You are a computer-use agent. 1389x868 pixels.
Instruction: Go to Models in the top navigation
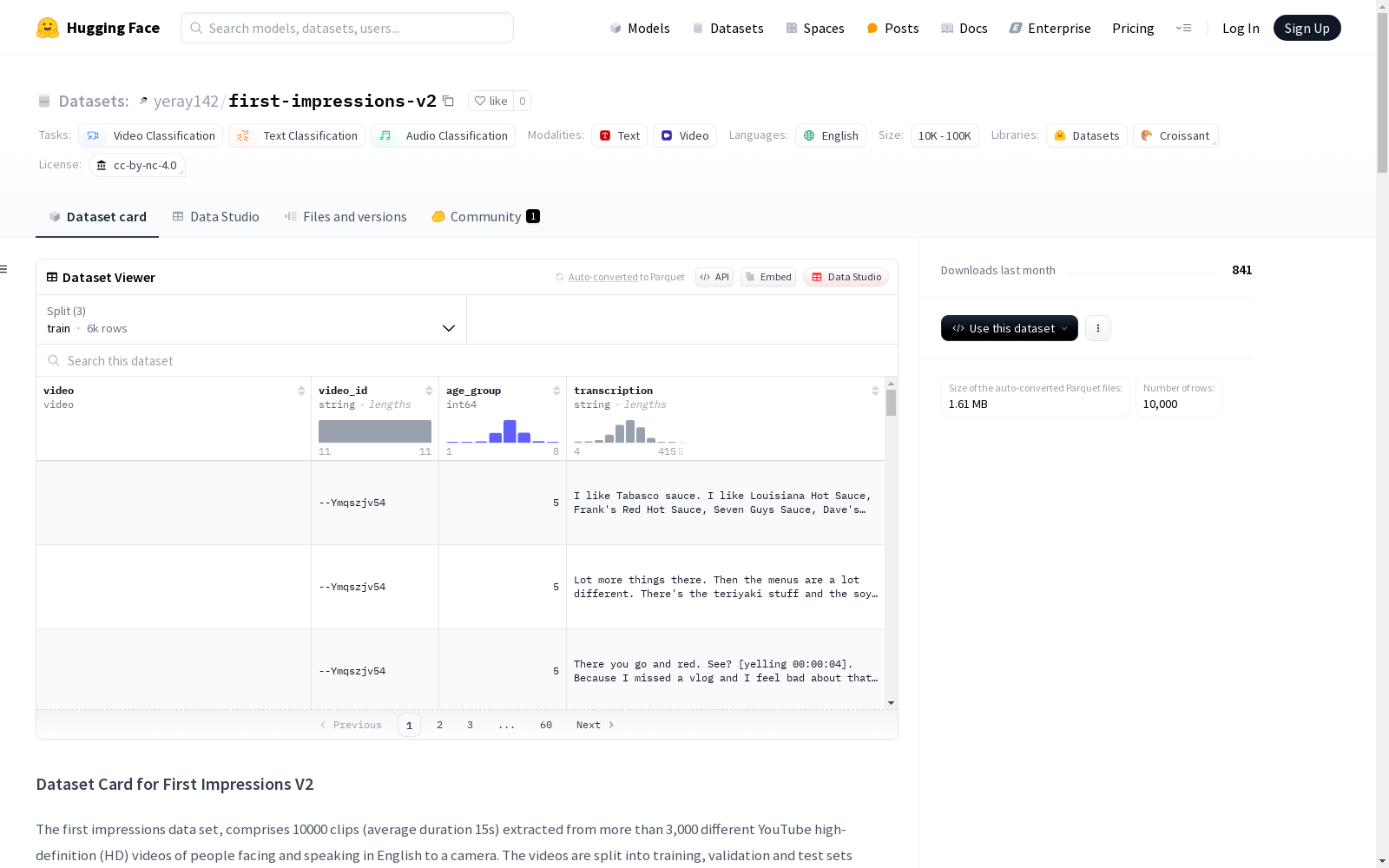click(640, 28)
